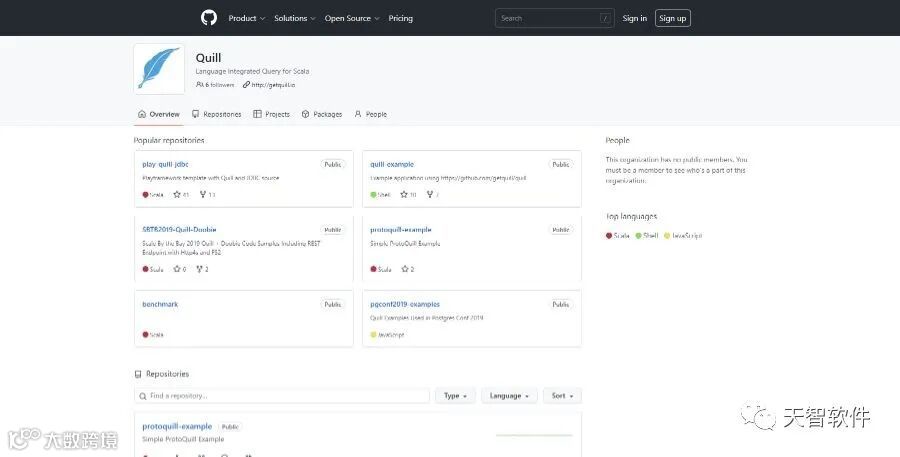
Task: Switch to the Repositories tab
Action: 216,114
